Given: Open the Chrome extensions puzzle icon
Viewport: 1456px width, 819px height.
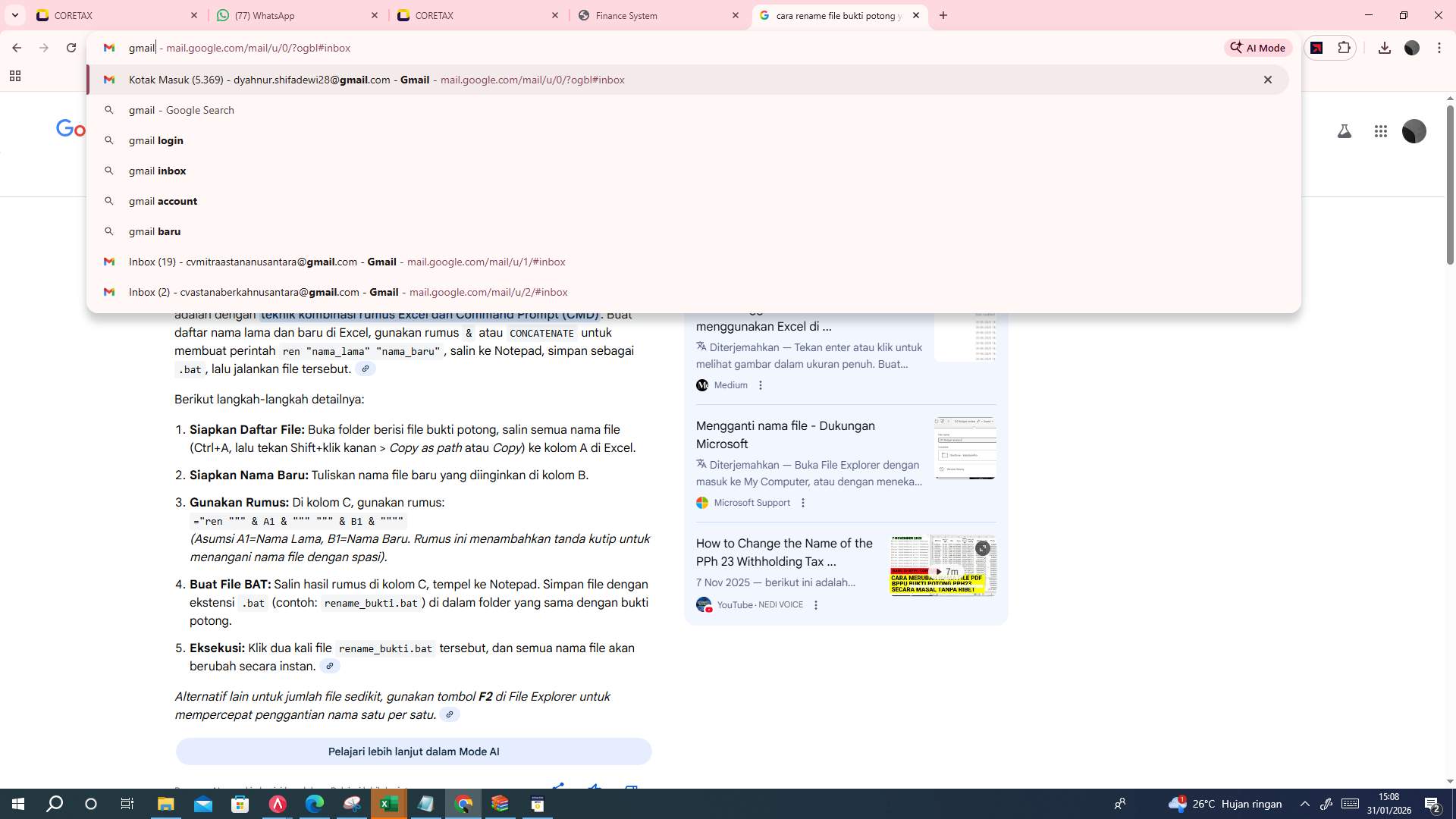Looking at the screenshot, I should pyautogui.click(x=1344, y=47).
